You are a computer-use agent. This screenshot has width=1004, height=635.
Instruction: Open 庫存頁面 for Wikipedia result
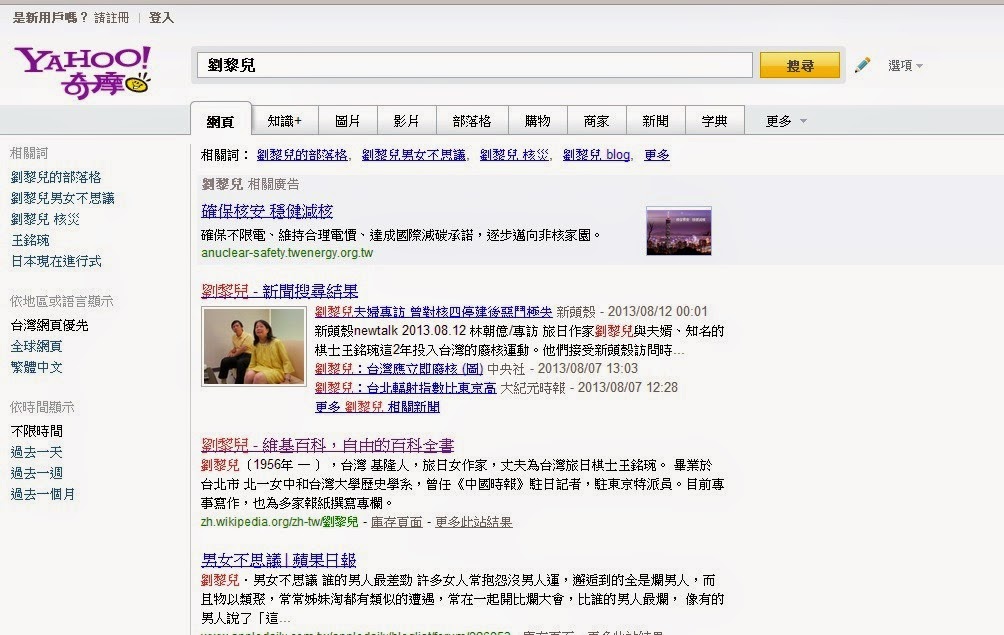396,522
